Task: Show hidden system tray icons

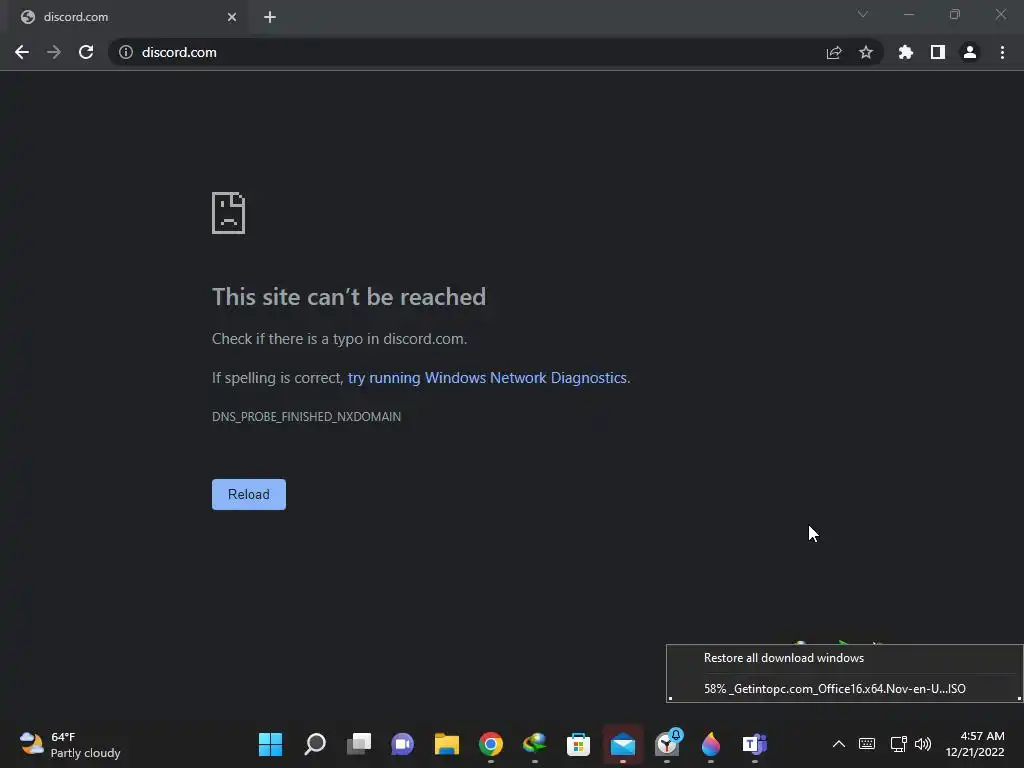Action: pyautogui.click(x=839, y=744)
